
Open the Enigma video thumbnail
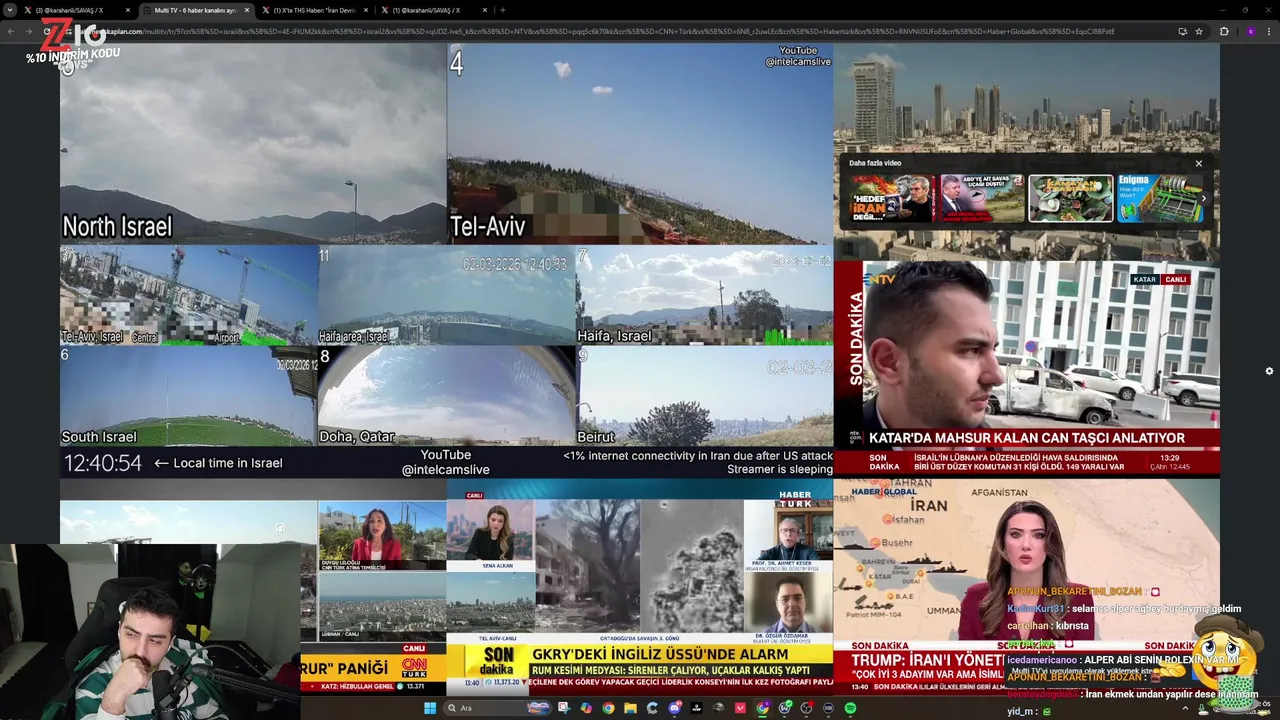1160,198
